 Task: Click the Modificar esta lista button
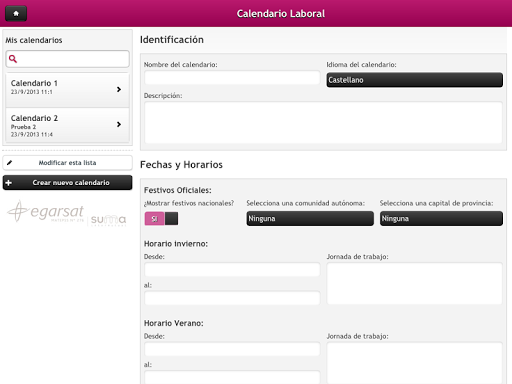[x=67, y=163]
